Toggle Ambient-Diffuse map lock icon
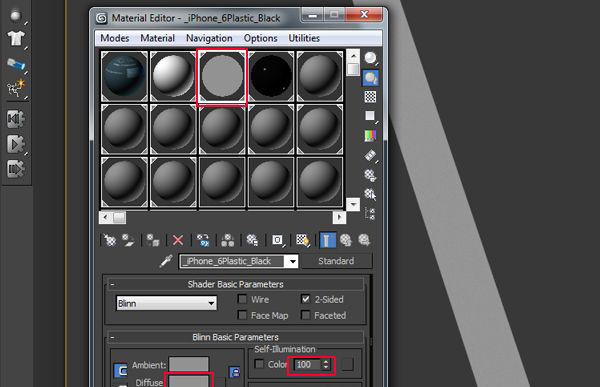 click(x=235, y=372)
